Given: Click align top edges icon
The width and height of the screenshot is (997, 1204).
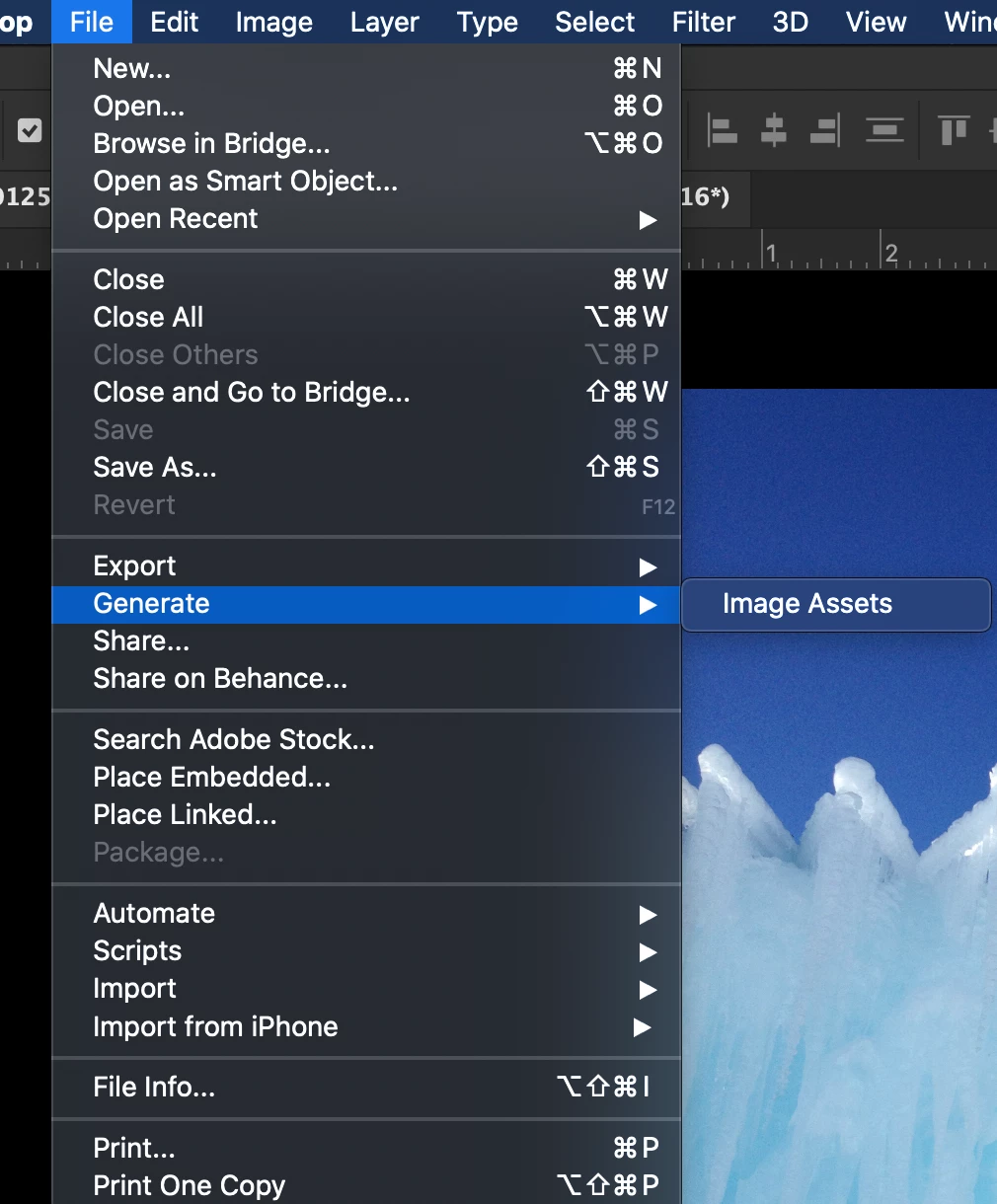Looking at the screenshot, I should coord(954,130).
